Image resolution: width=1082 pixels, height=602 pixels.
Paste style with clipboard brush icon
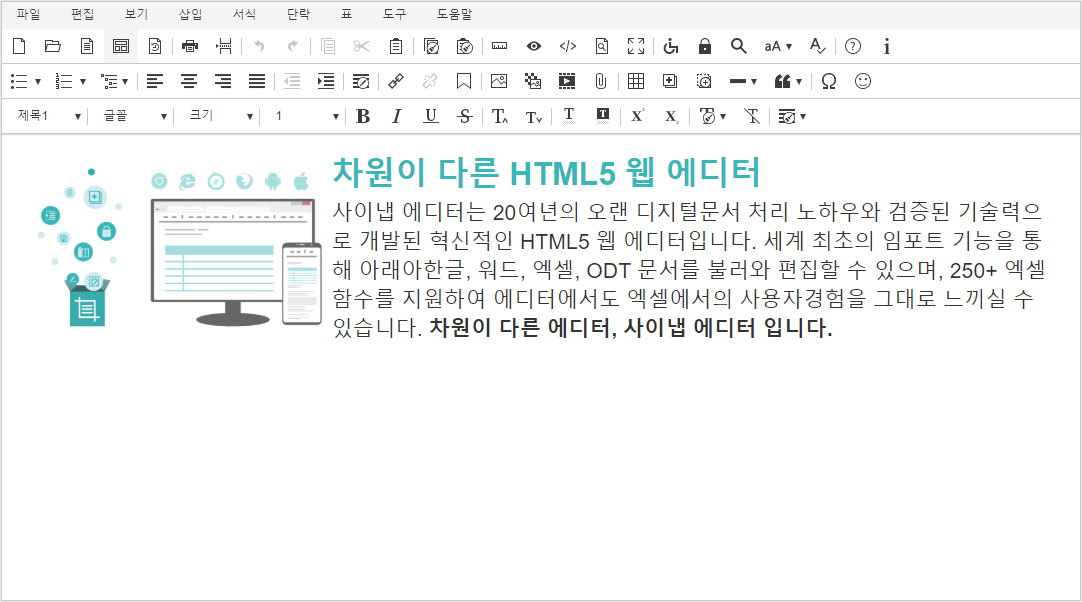click(x=465, y=46)
